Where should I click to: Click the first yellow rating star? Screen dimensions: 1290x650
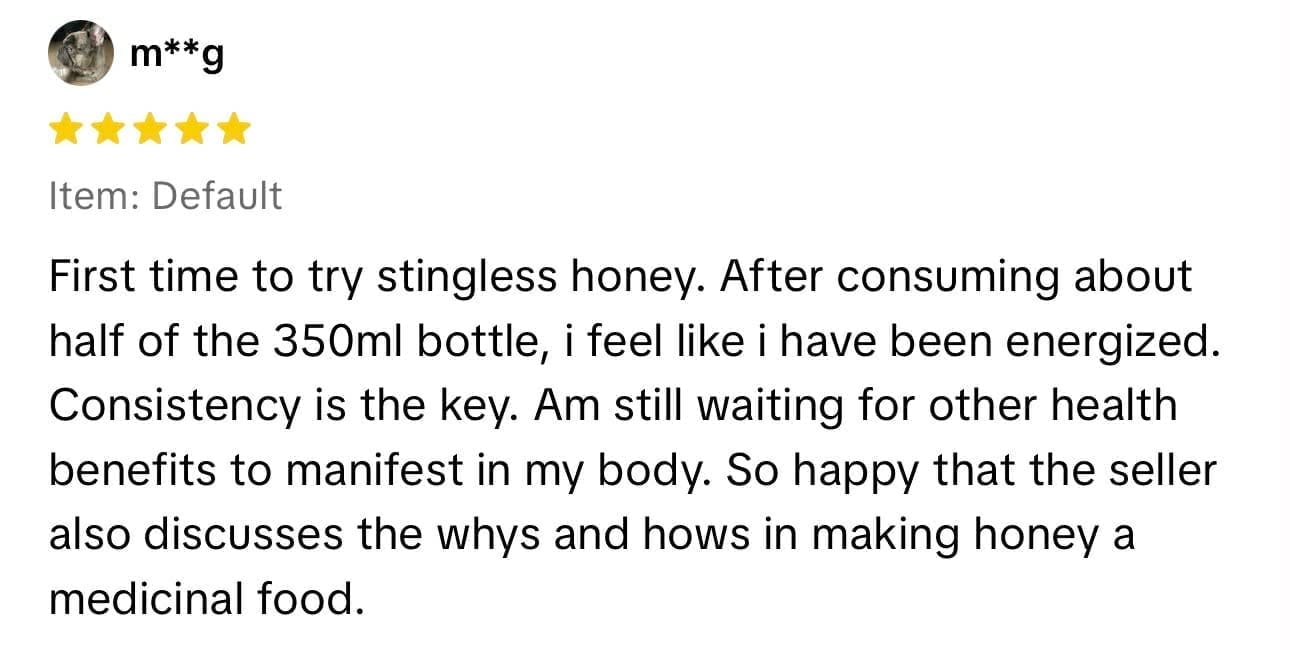coord(65,130)
